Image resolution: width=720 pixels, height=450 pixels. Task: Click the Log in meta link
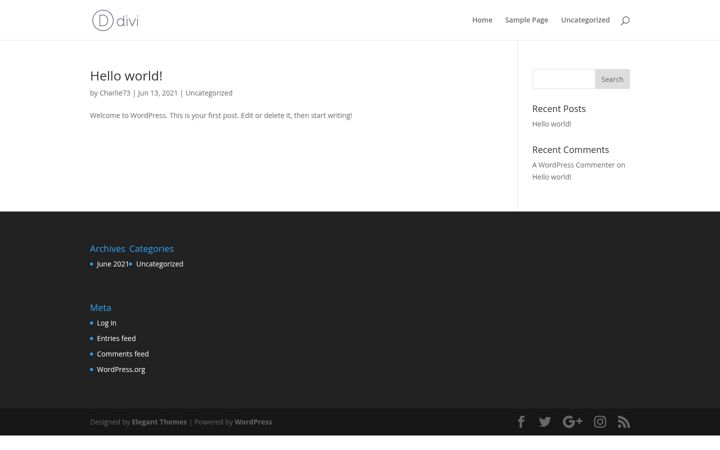click(107, 323)
